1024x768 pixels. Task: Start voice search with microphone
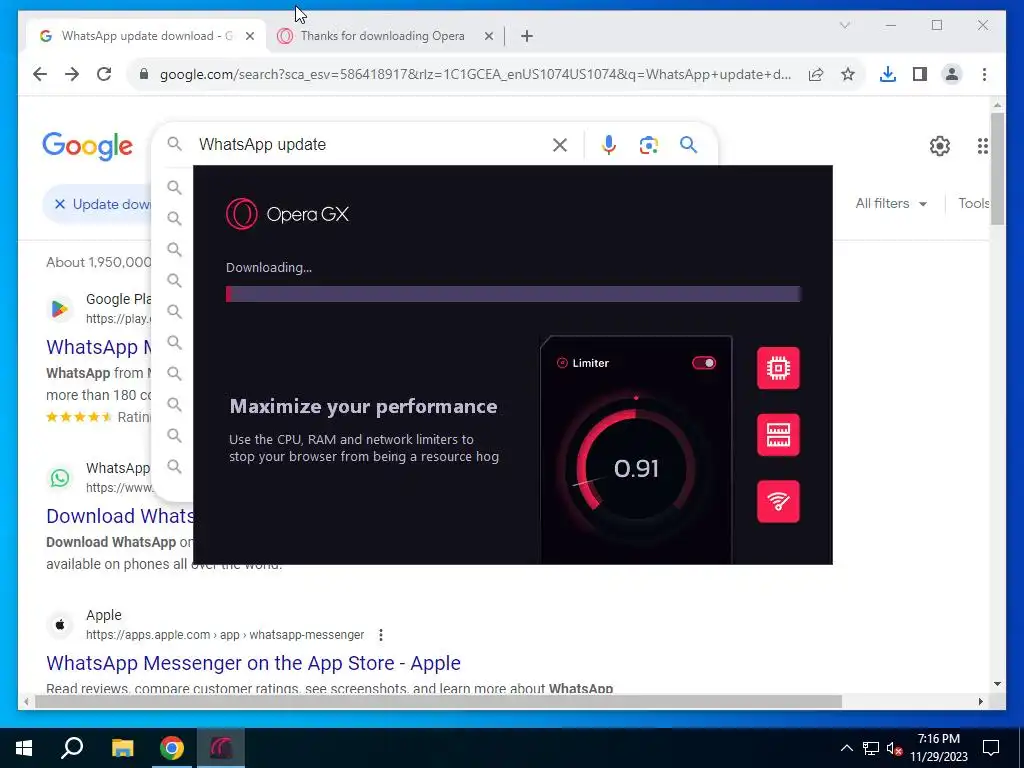[x=609, y=145]
